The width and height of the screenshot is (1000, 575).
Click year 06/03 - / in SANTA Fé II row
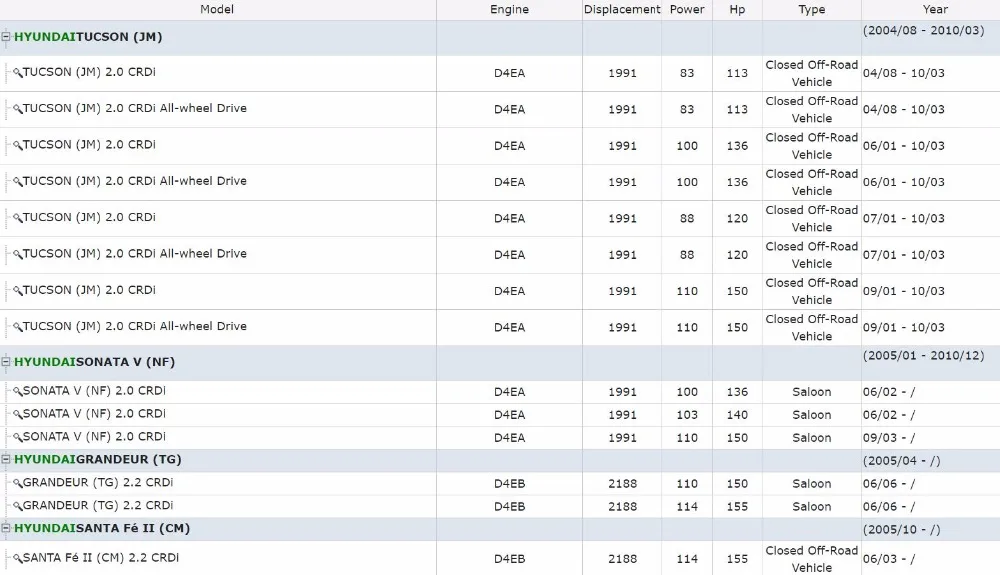click(888, 559)
